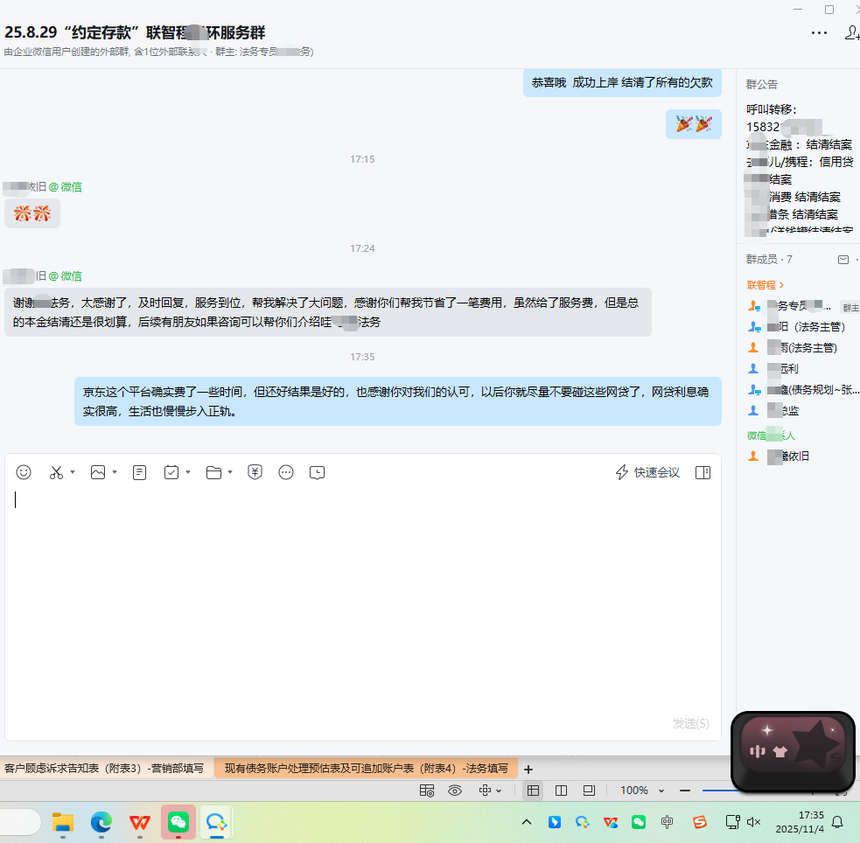Click into the message input box

tap(360, 600)
